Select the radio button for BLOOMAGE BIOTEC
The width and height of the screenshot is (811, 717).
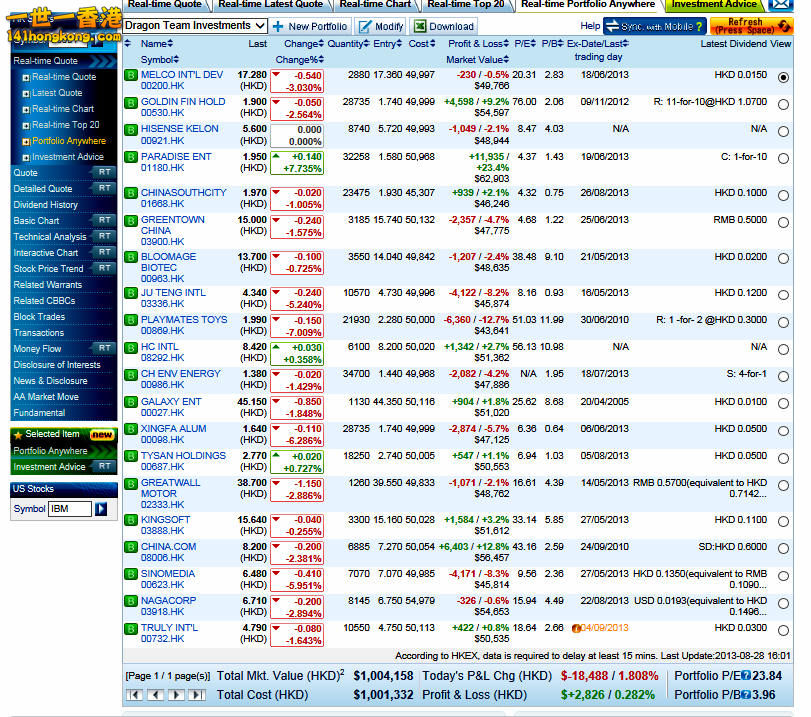[x=784, y=259]
